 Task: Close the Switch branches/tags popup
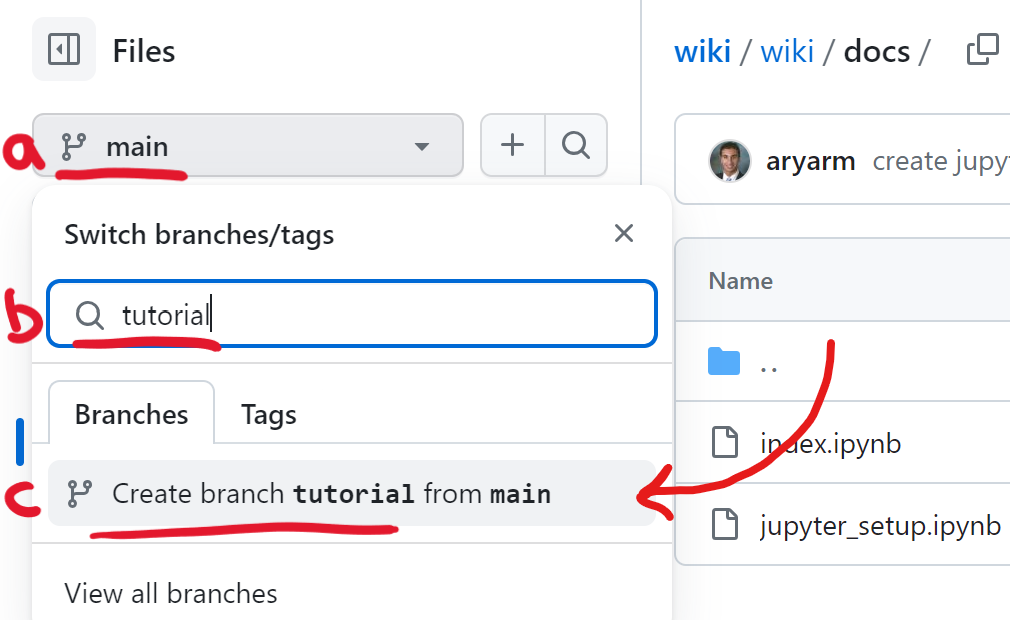click(624, 233)
